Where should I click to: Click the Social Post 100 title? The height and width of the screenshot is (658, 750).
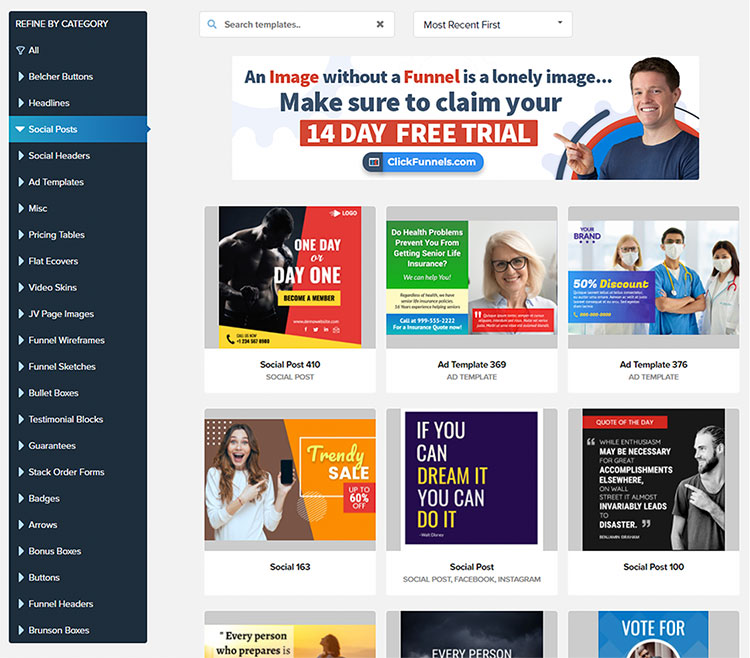click(x=653, y=567)
